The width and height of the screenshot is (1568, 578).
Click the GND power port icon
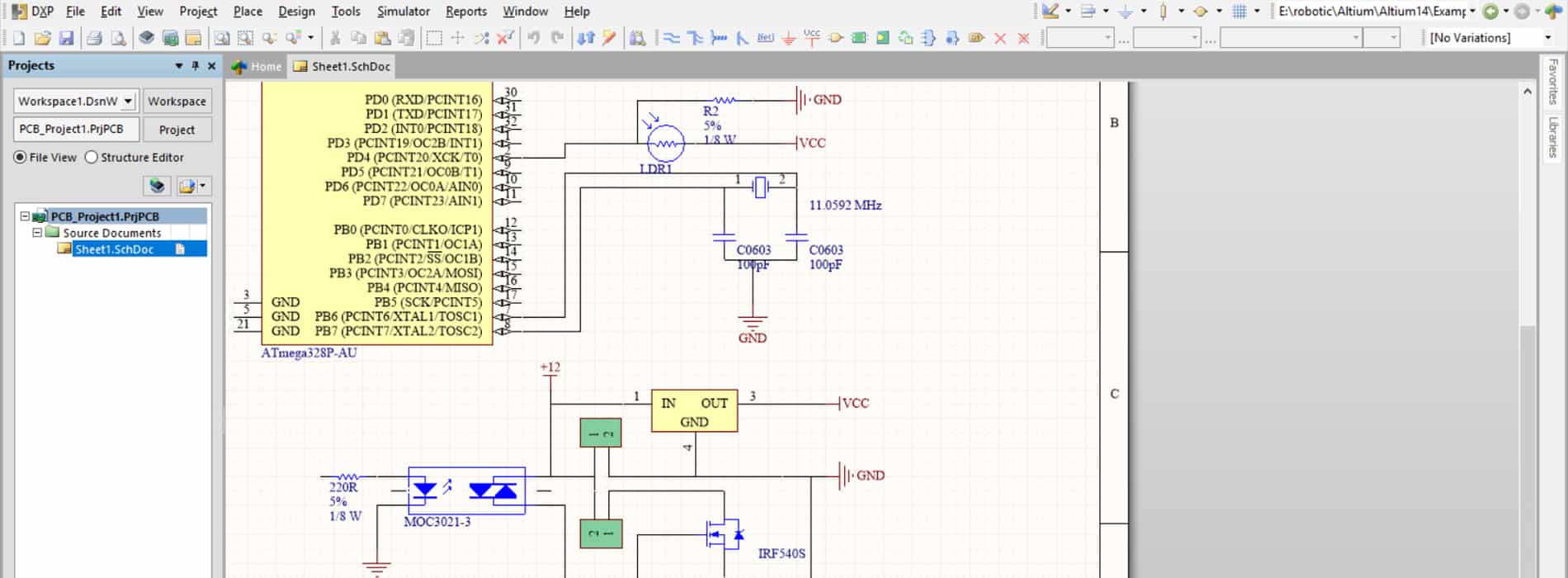pos(789,38)
